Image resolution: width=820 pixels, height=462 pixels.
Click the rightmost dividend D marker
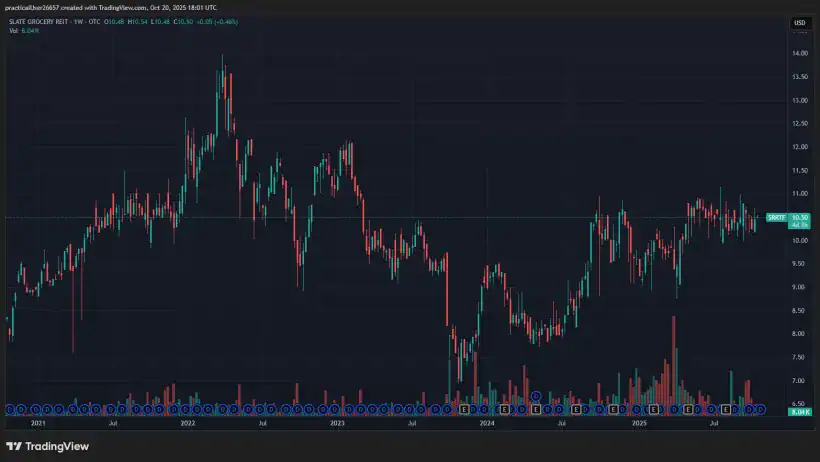click(760, 409)
